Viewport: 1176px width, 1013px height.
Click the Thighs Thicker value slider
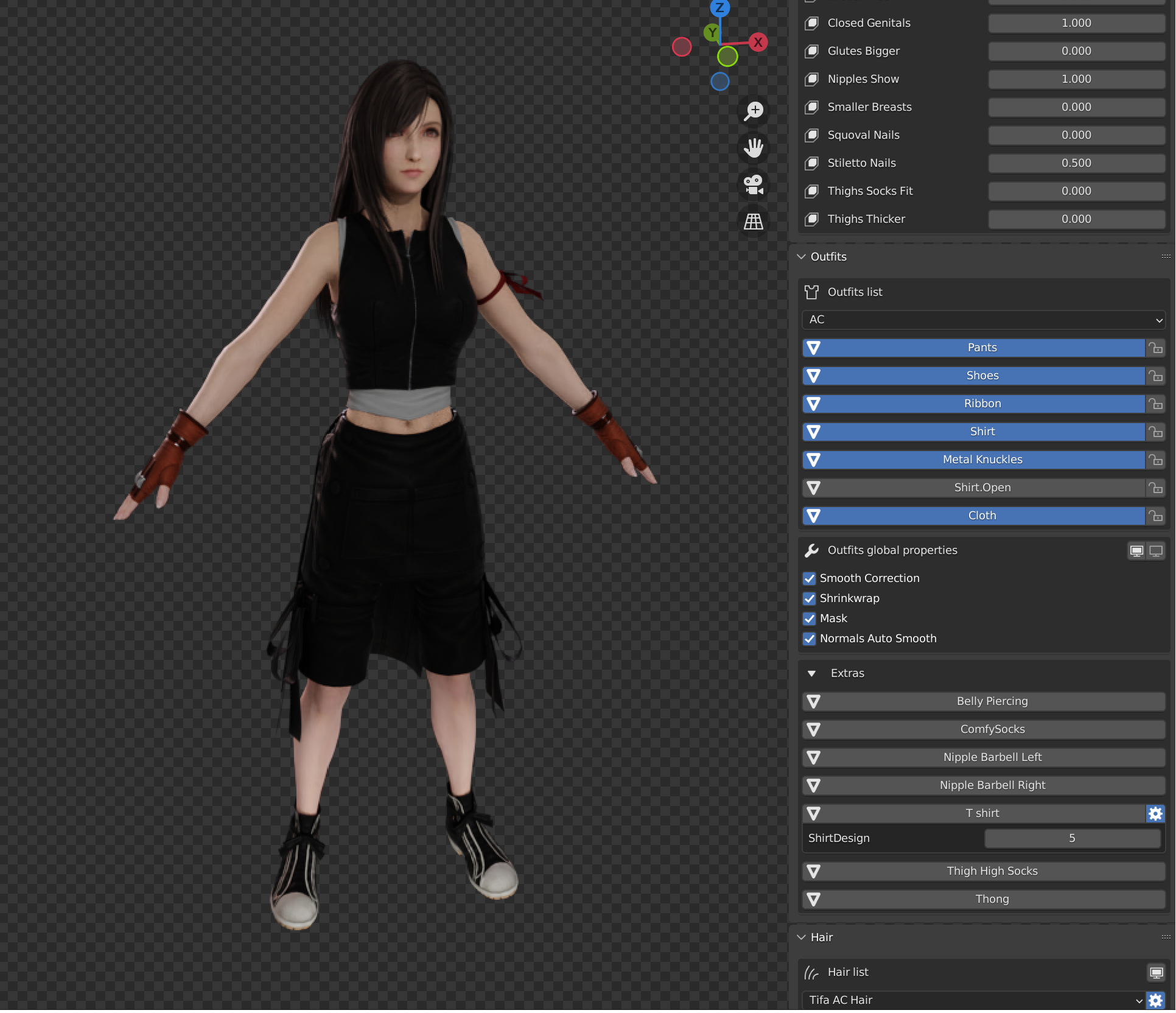1076,219
